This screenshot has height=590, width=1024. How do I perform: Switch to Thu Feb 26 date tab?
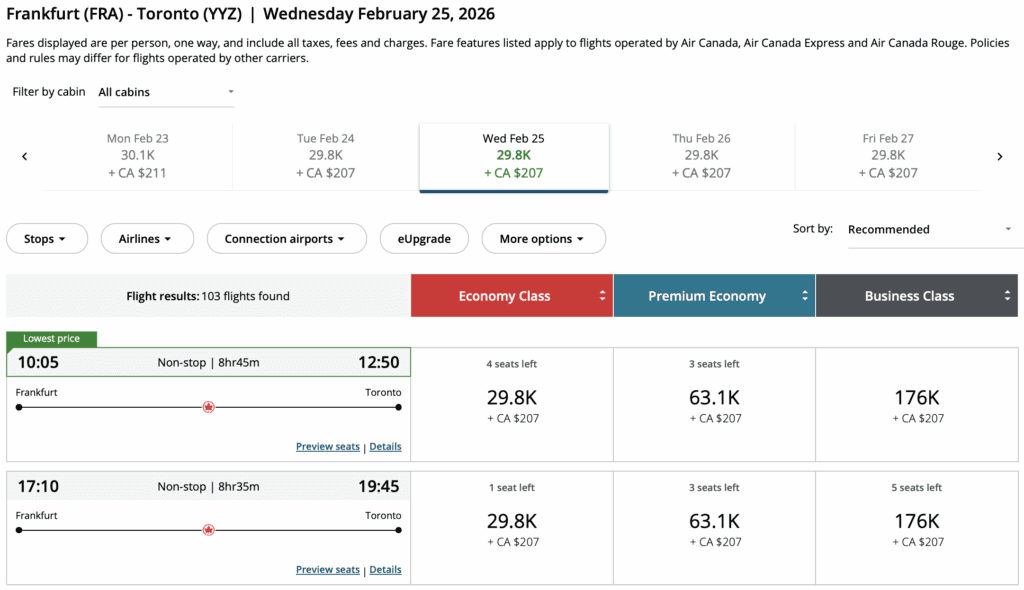[701, 156]
